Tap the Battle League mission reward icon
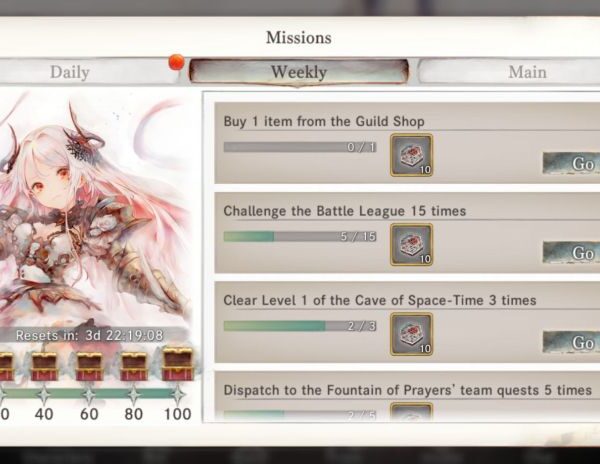Screen dimensions: 600x464 [x=411, y=244]
